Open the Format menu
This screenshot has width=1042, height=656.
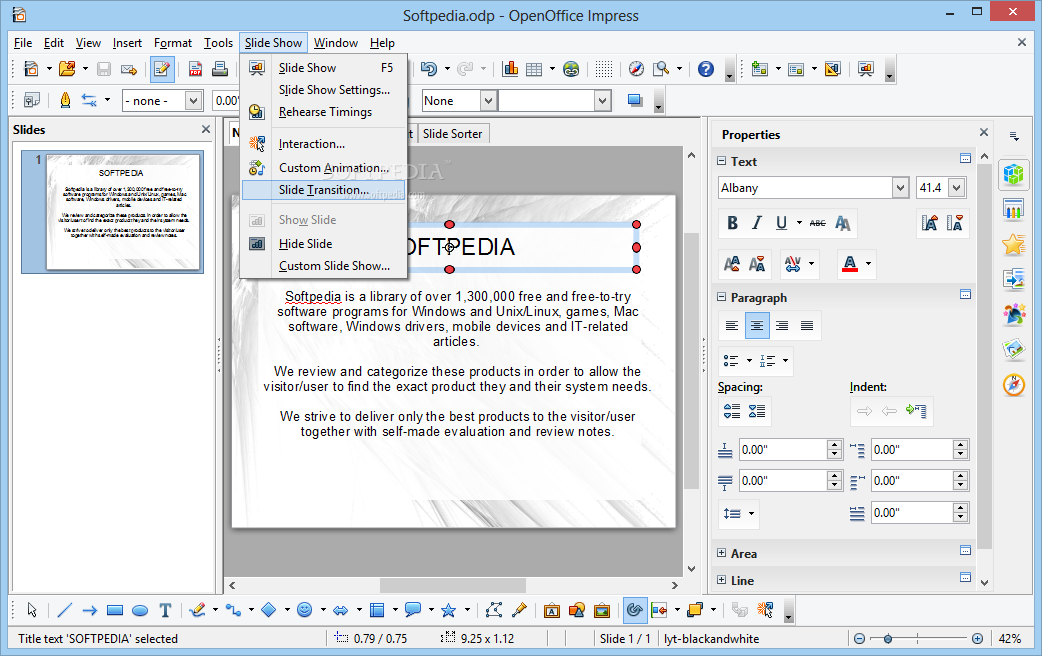tap(173, 43)
